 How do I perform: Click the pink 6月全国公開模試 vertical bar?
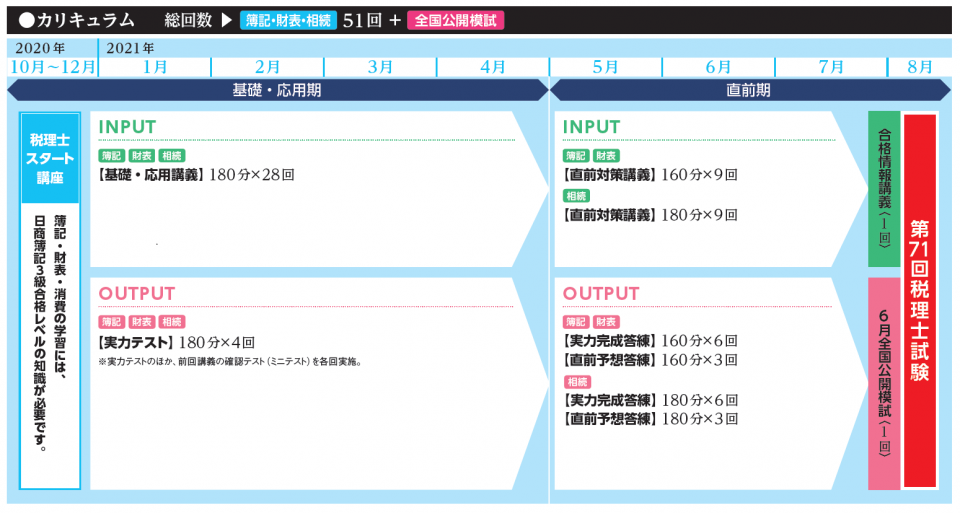click(x=884, y=384)
